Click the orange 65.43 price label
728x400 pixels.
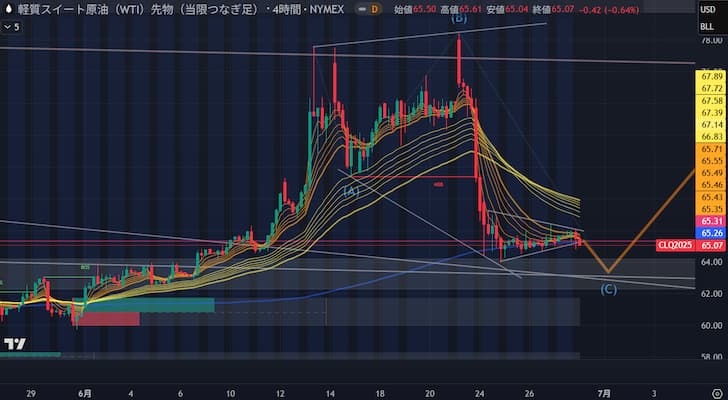712,197
